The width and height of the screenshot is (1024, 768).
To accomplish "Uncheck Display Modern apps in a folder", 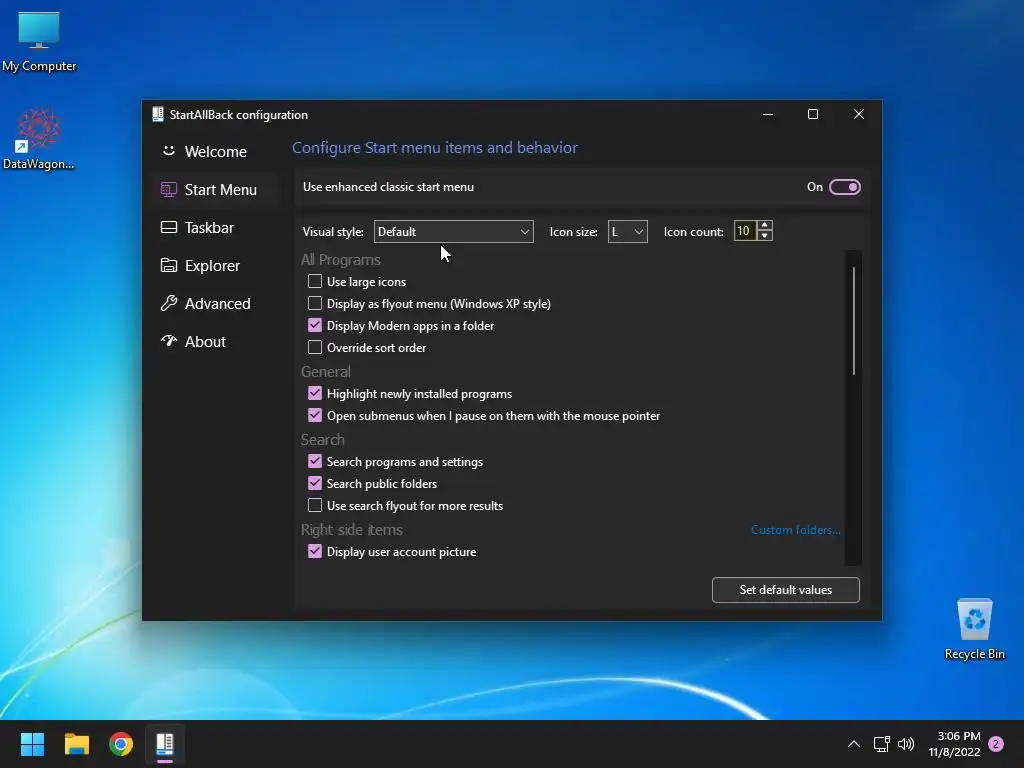I will tap(315, 325).
